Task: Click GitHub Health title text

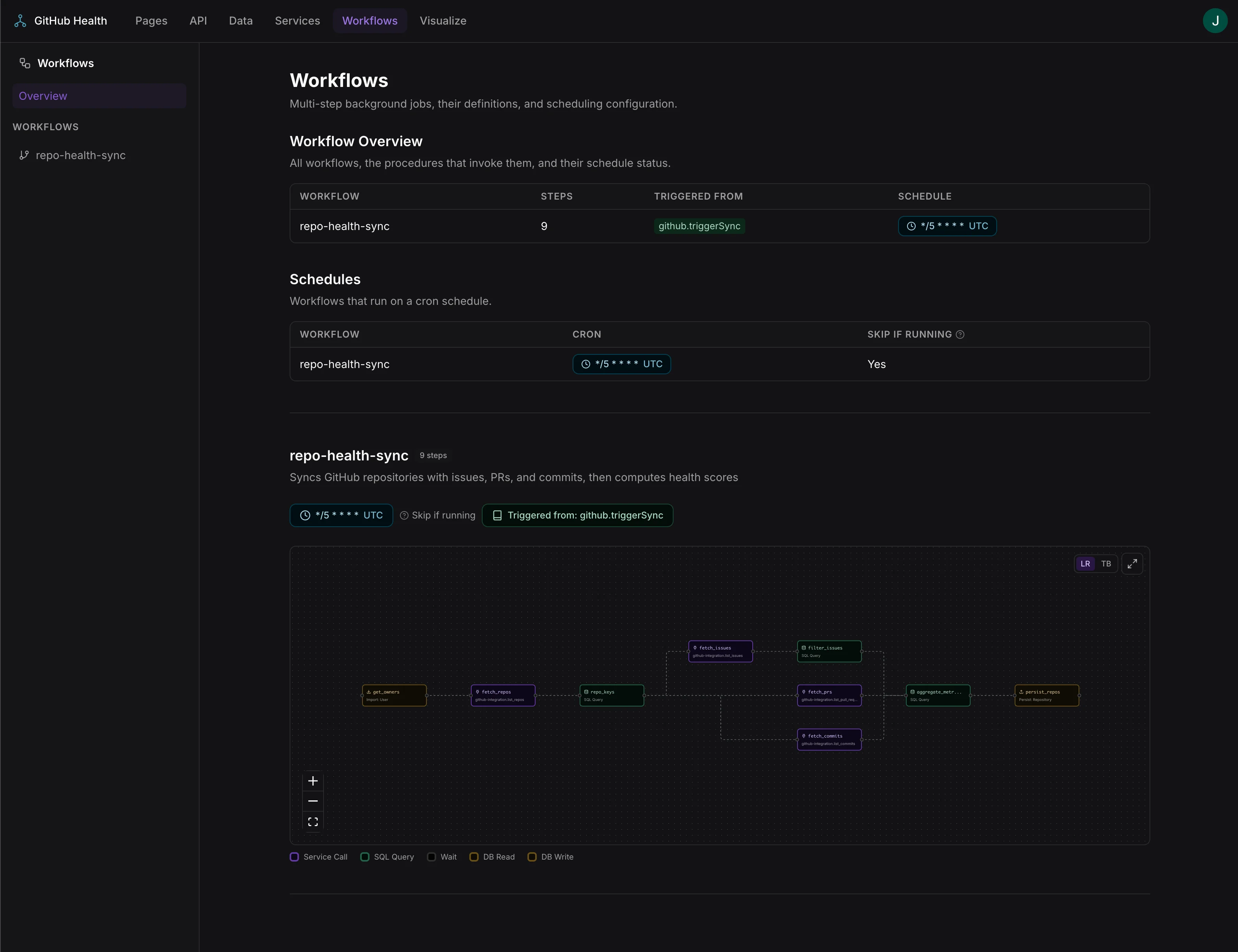Action: pos(71,21)
